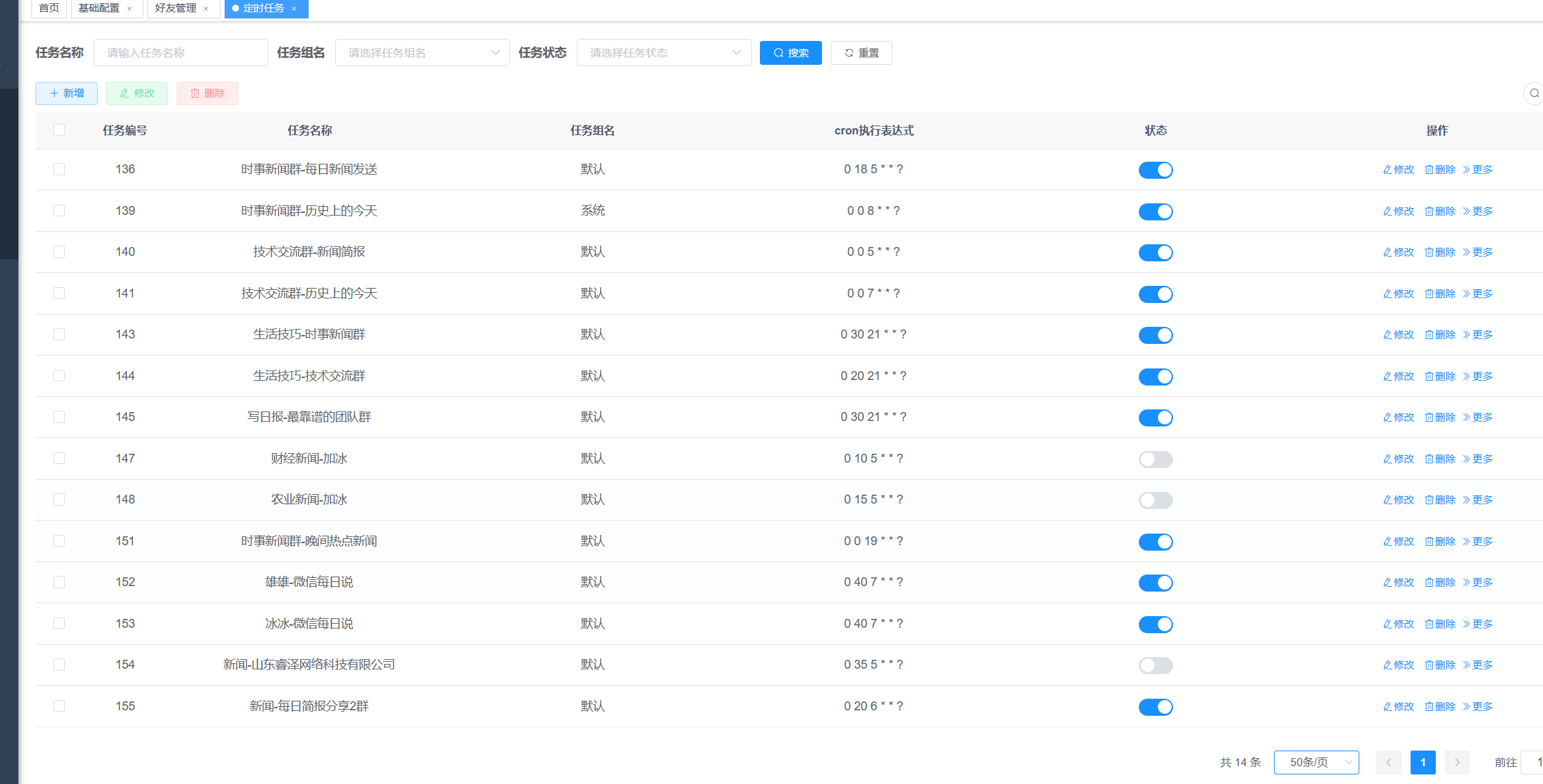1543x784 pixels.
Task: Toggle status switch for task 136
Action: [x=1156, y=170]
